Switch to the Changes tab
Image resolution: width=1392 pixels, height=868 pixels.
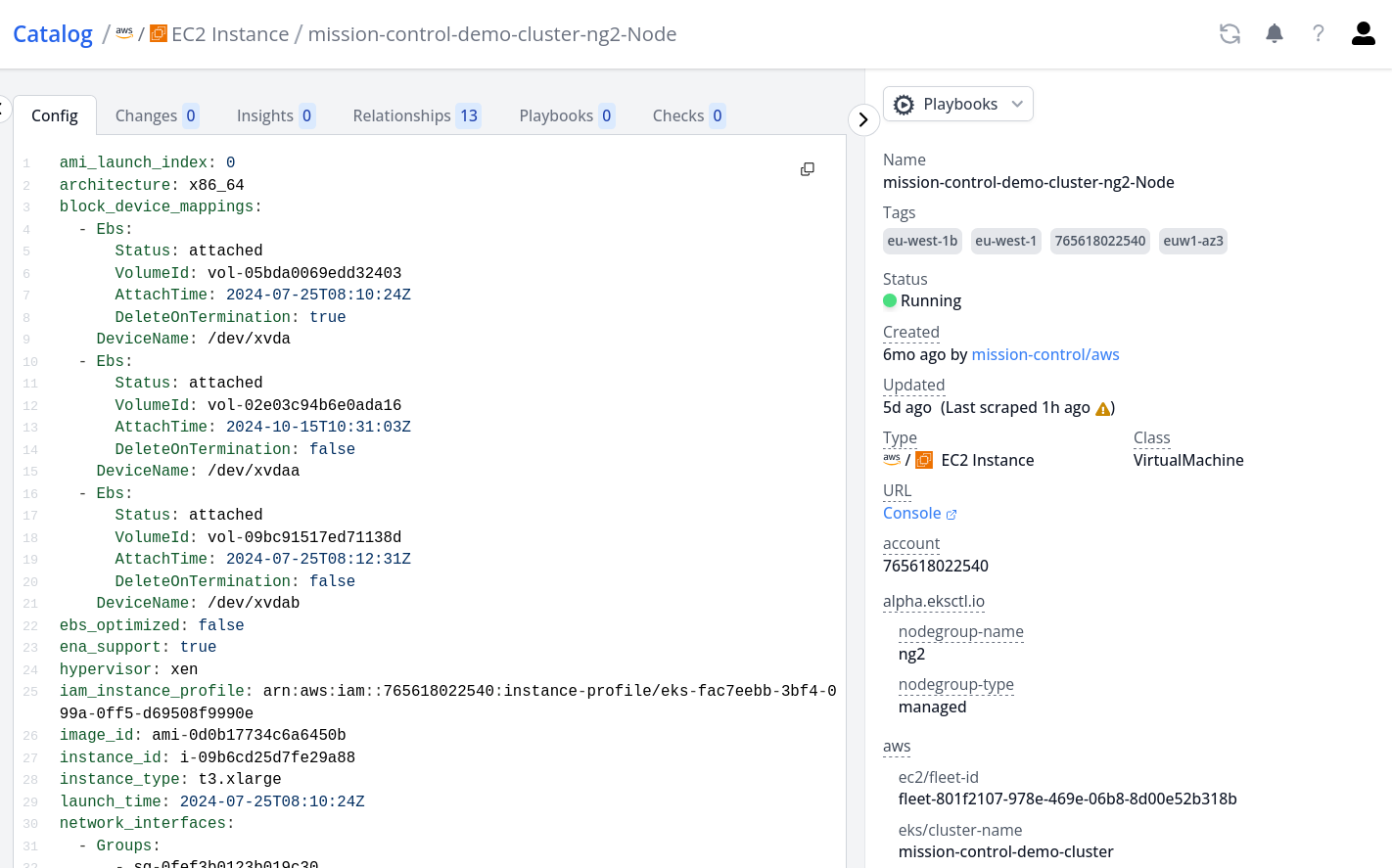(156, 115)
